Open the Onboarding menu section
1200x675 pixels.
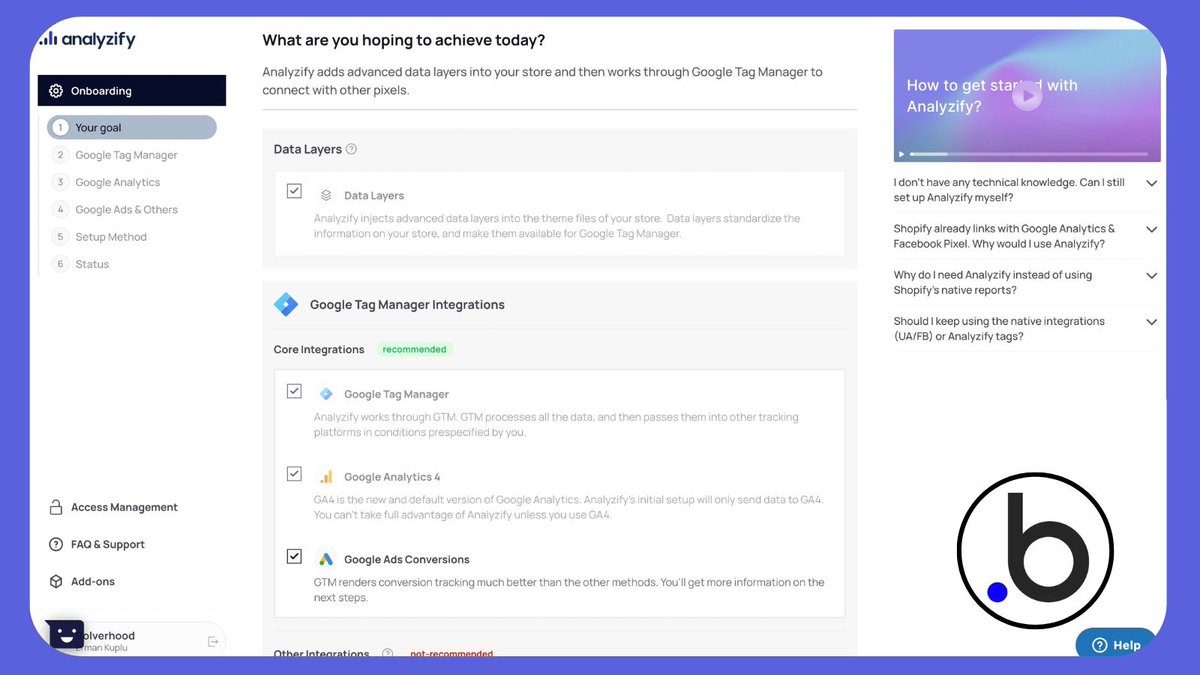click(x=132, y=91)
